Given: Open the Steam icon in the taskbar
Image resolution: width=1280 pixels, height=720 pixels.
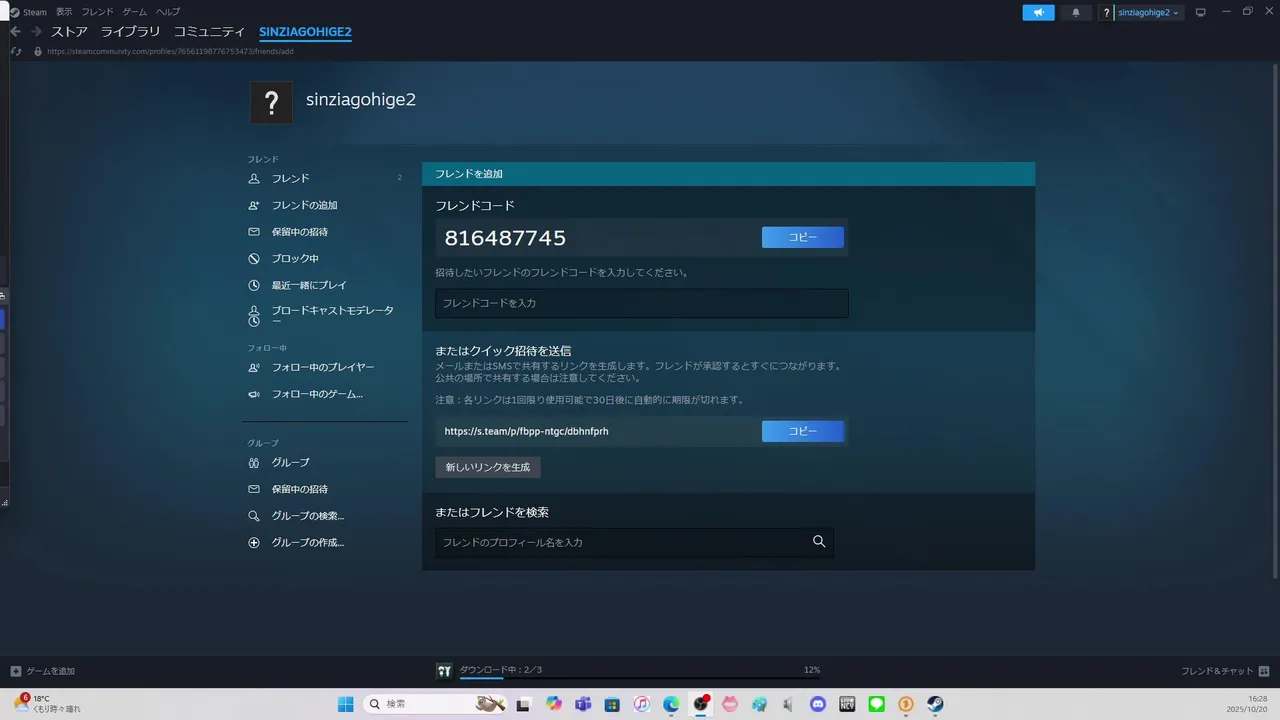Looking at the screenshot, I should [x=935, y=704].
